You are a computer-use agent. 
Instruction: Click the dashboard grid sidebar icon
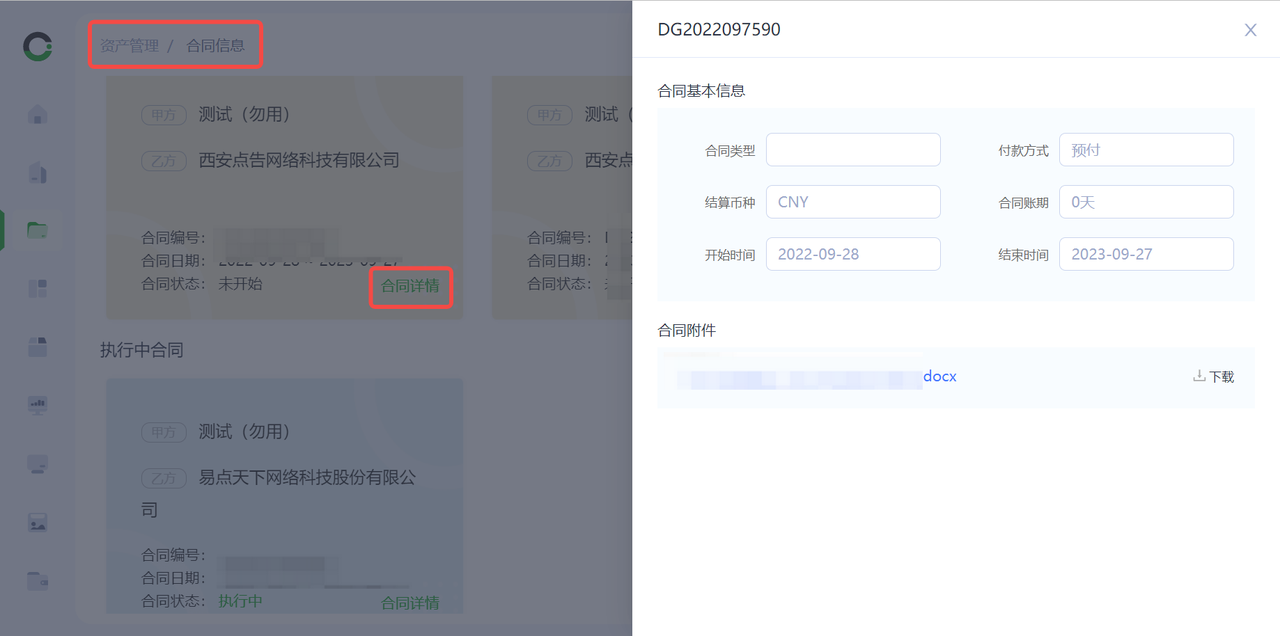38,289
